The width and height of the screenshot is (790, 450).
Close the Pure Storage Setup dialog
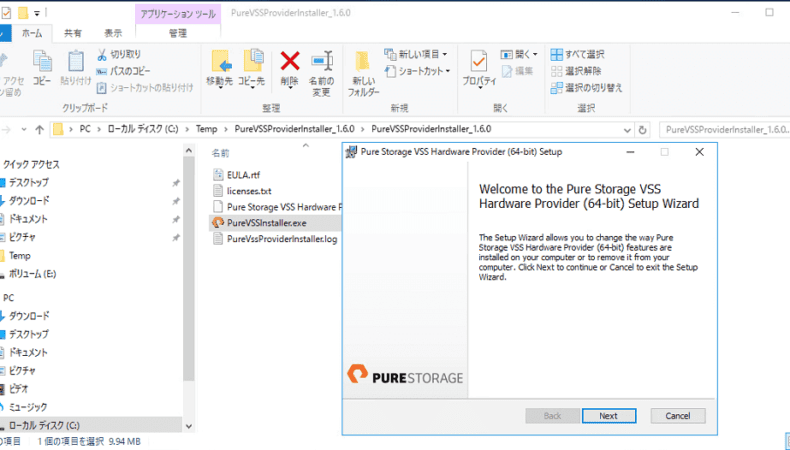coord(699,152)
